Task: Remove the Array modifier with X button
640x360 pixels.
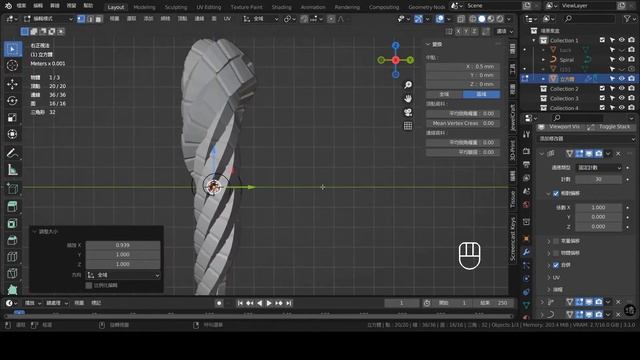Action: (618, 154)
